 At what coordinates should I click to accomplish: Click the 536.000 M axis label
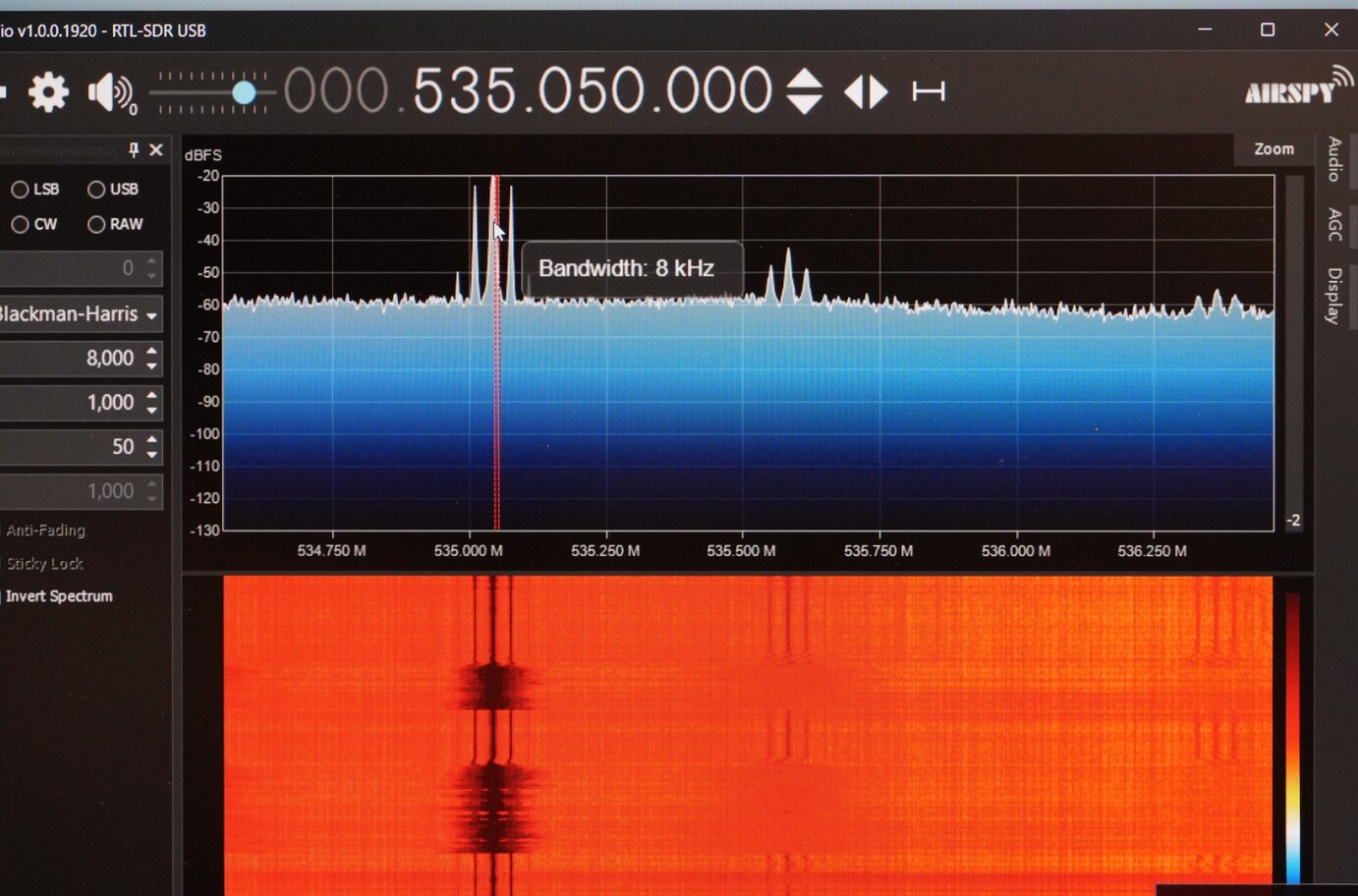point(1015,551)
